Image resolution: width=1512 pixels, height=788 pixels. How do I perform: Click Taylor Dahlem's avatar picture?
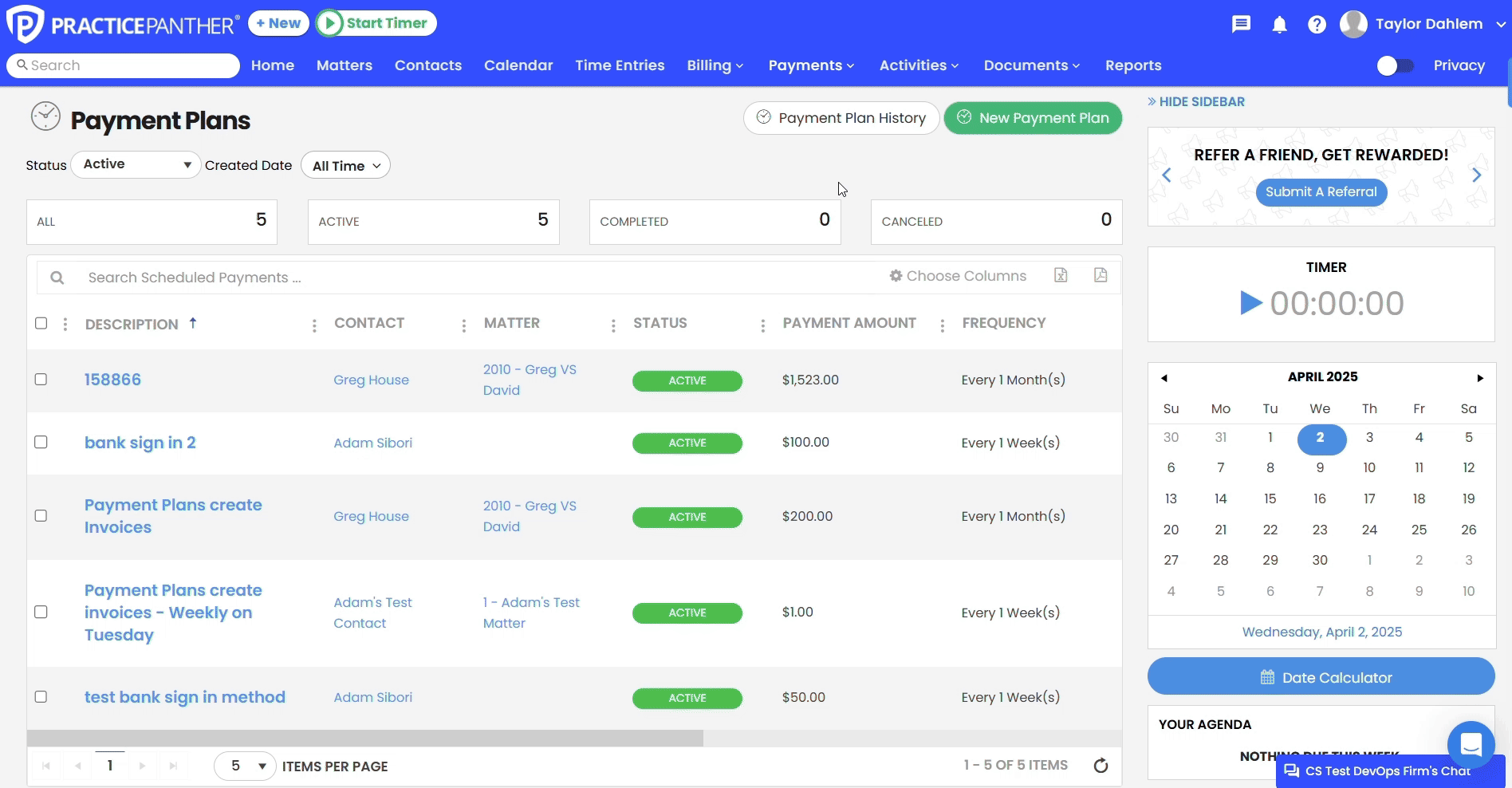(x=1353, y=24)
